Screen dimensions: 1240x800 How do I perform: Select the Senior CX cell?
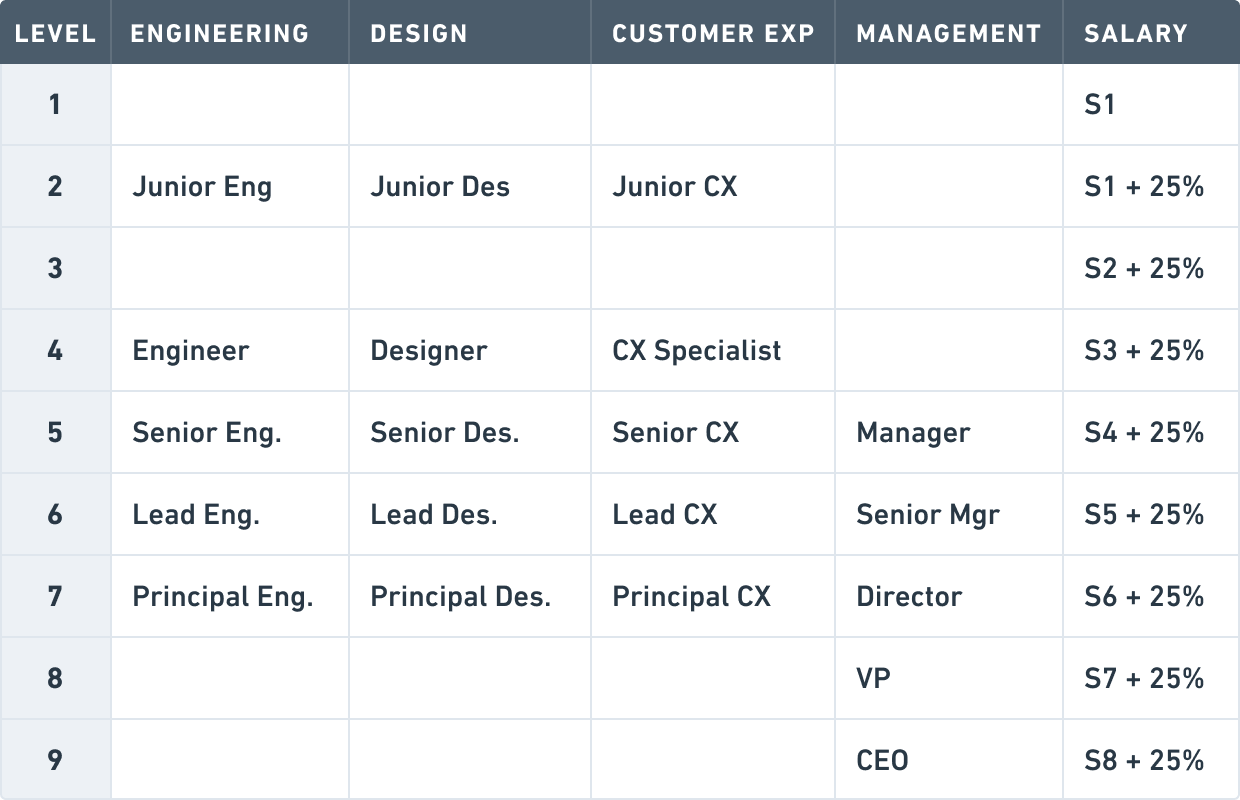click(675, 433)
